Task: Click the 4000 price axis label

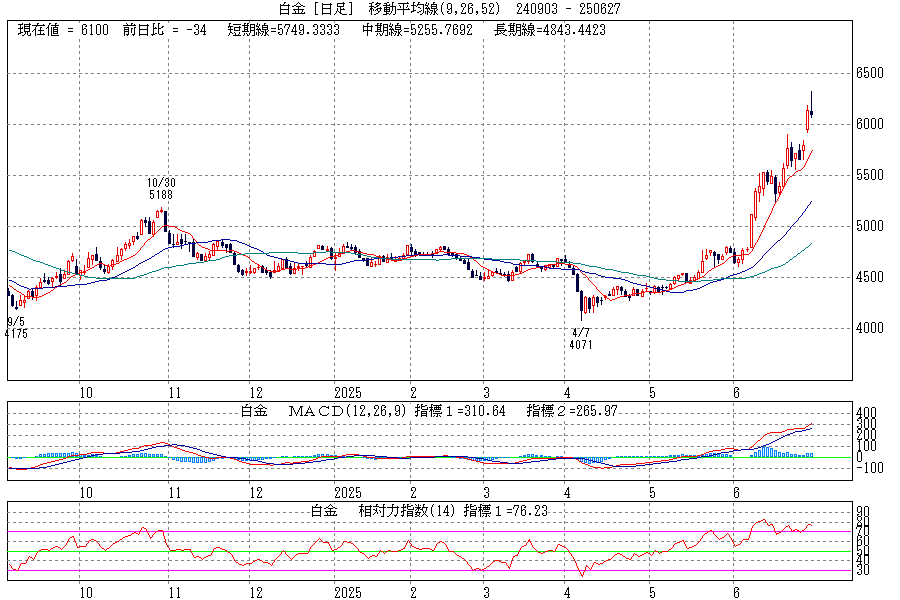Action: point(868,328)
